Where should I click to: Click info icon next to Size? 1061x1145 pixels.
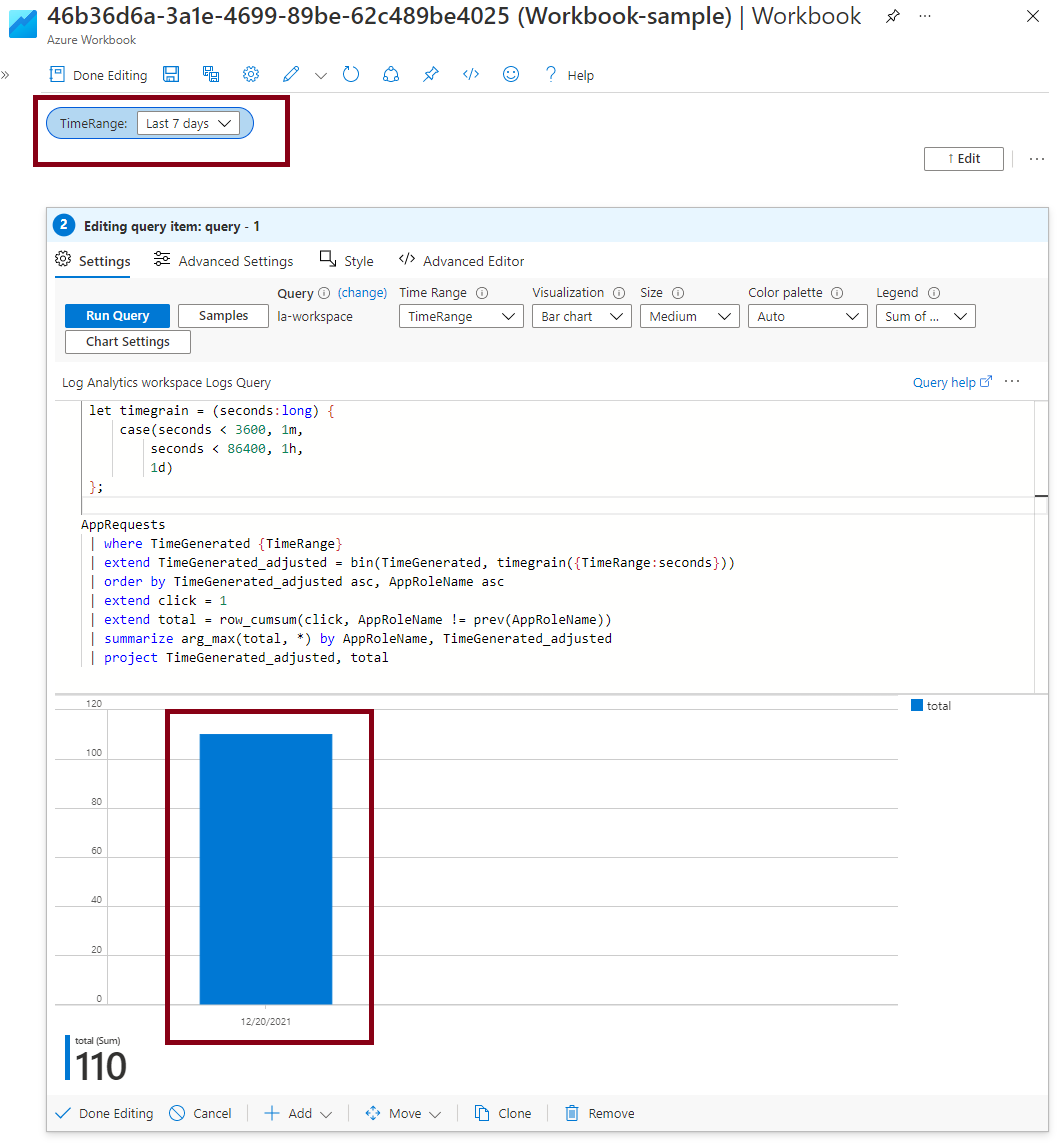click(x=678, y=293)
